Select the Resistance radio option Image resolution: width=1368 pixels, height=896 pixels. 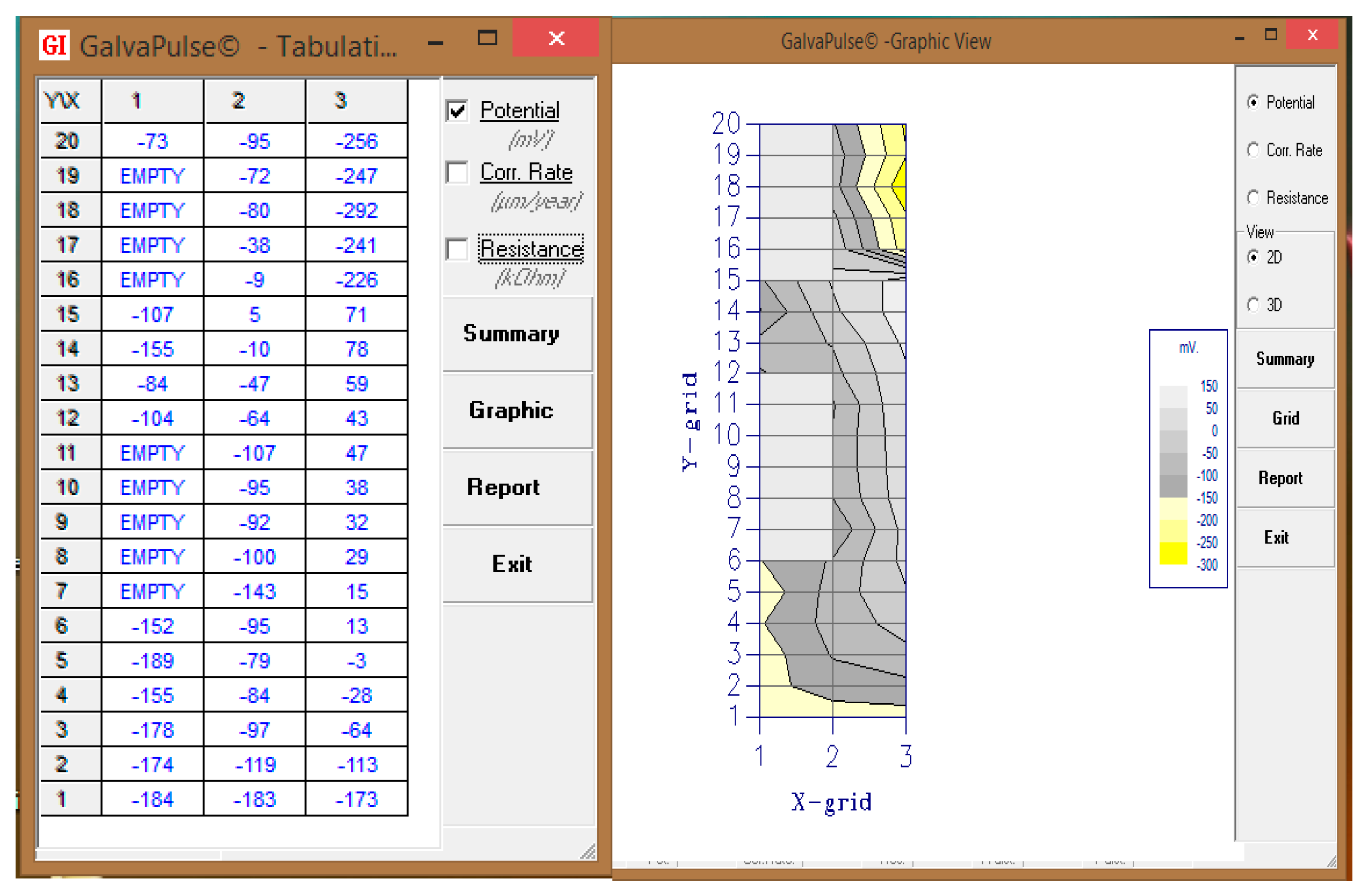1253,198
